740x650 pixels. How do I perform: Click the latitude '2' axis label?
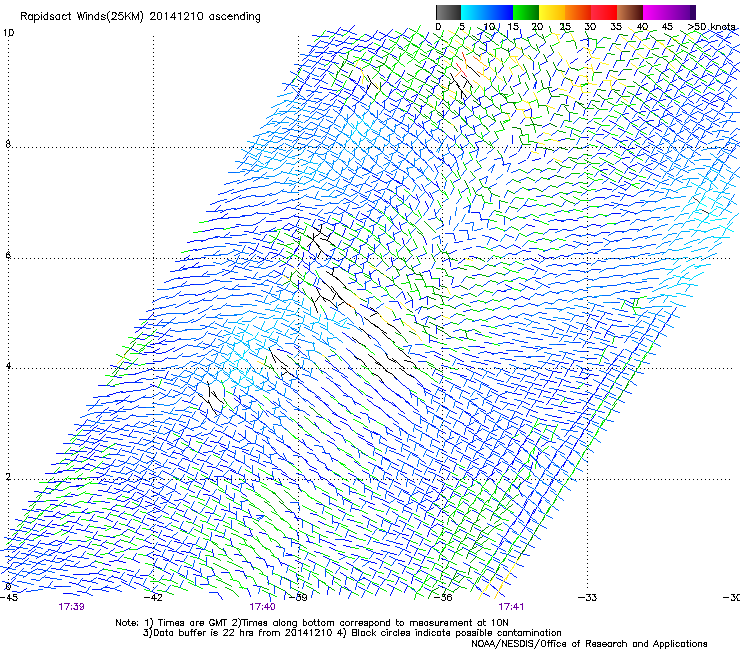(8, 477)
